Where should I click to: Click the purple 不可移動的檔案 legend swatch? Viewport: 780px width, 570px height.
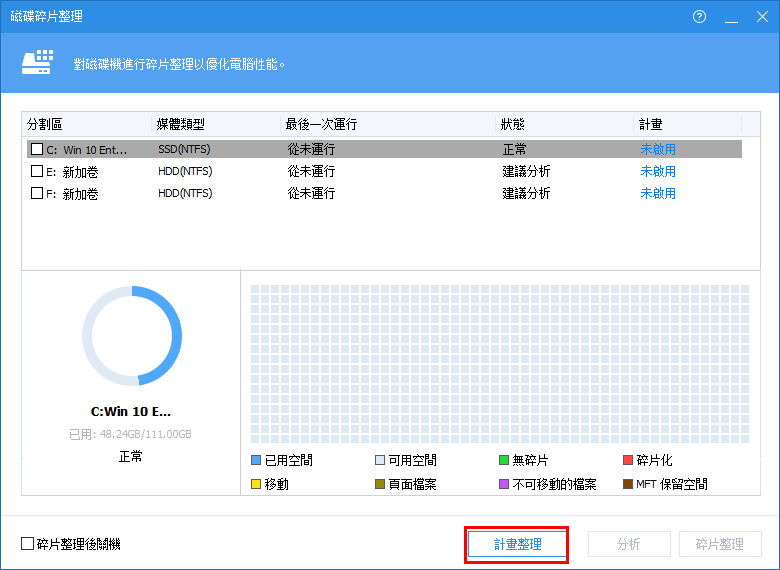coord(503,484)
